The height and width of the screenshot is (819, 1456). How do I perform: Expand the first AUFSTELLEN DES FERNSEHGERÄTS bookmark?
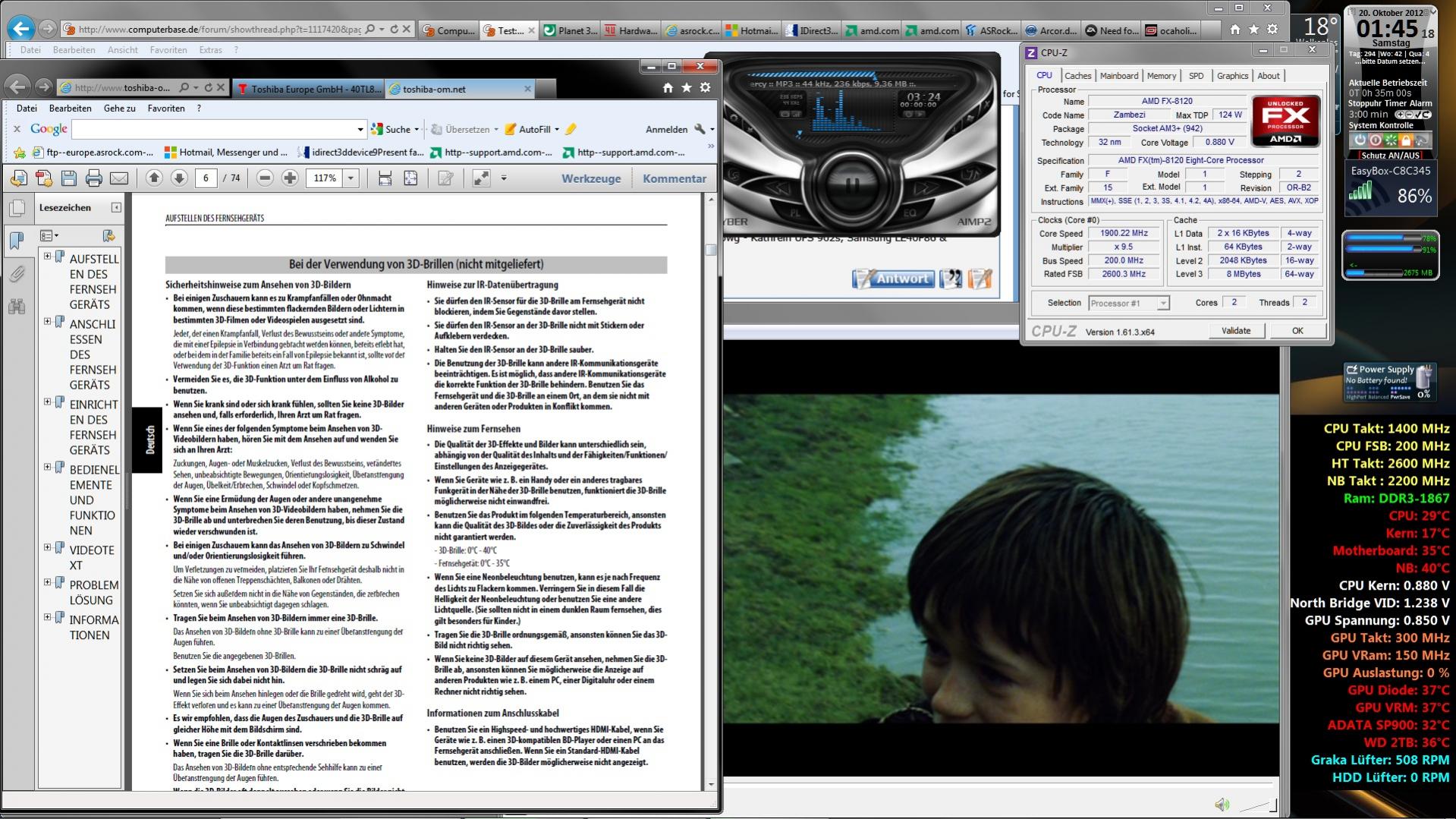pos(47,257)
